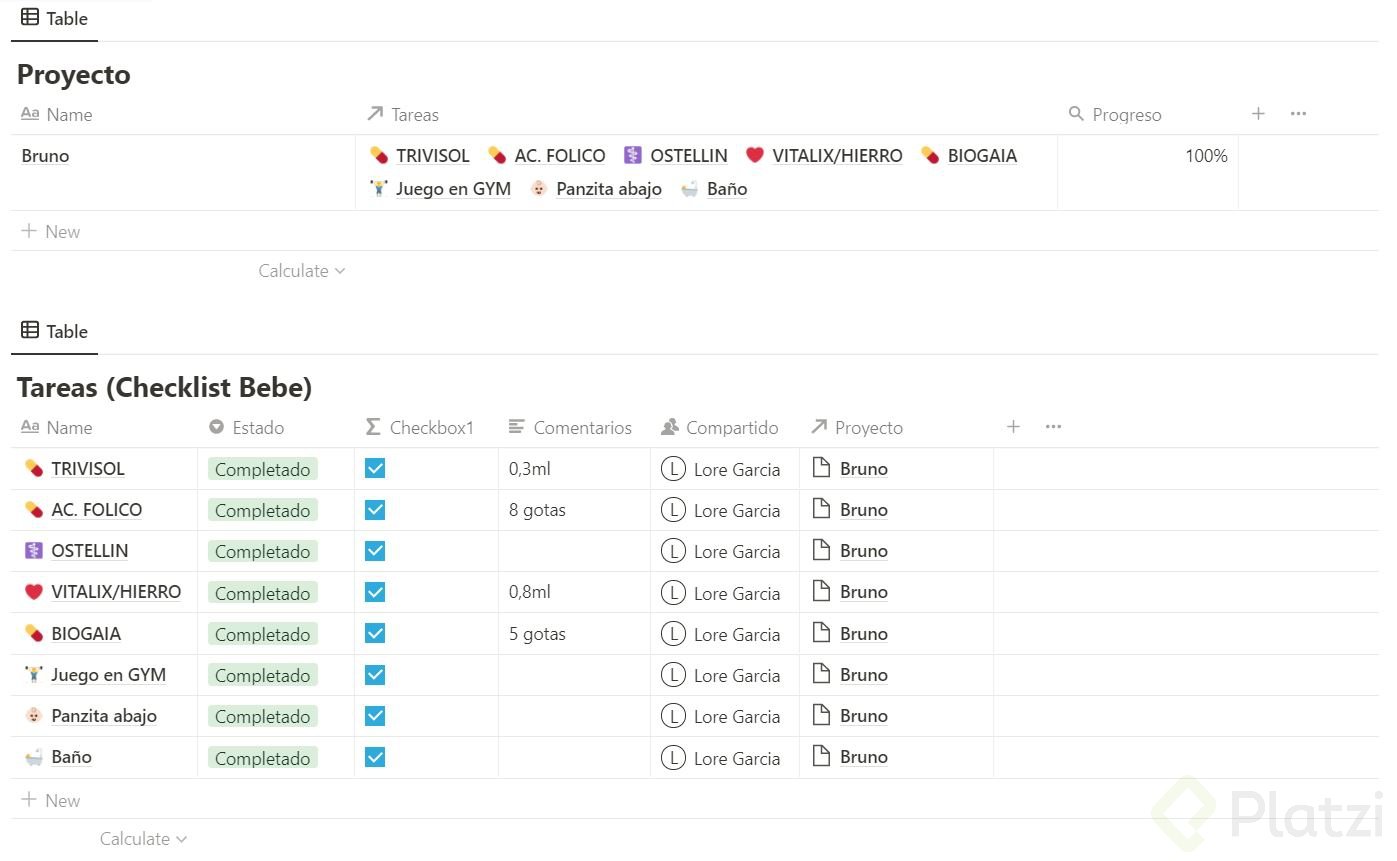
Task: Follow the Bruno link in the Juego en GYM row
Action: (864, 675)
